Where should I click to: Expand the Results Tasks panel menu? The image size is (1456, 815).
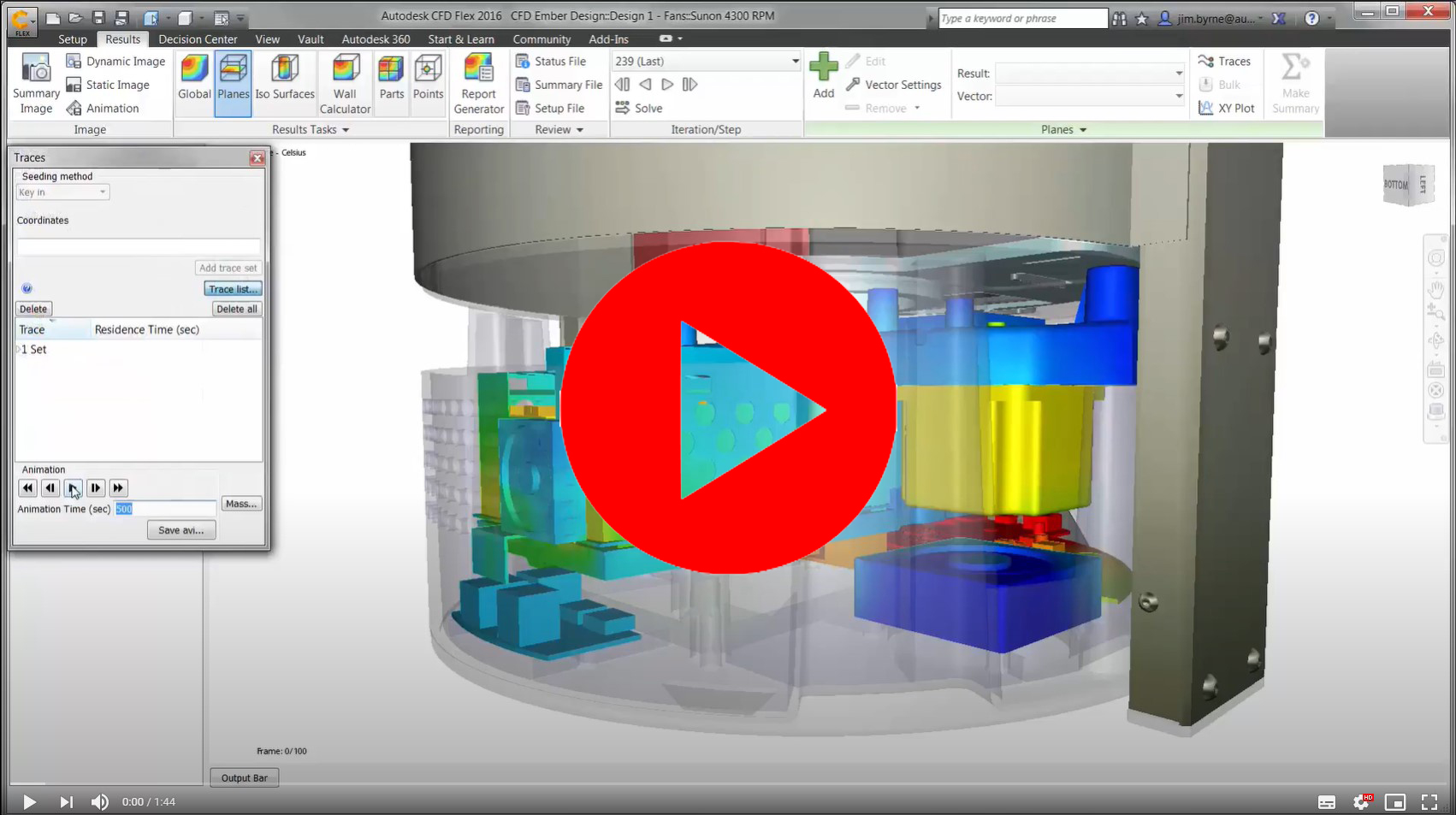pos(311,129)
